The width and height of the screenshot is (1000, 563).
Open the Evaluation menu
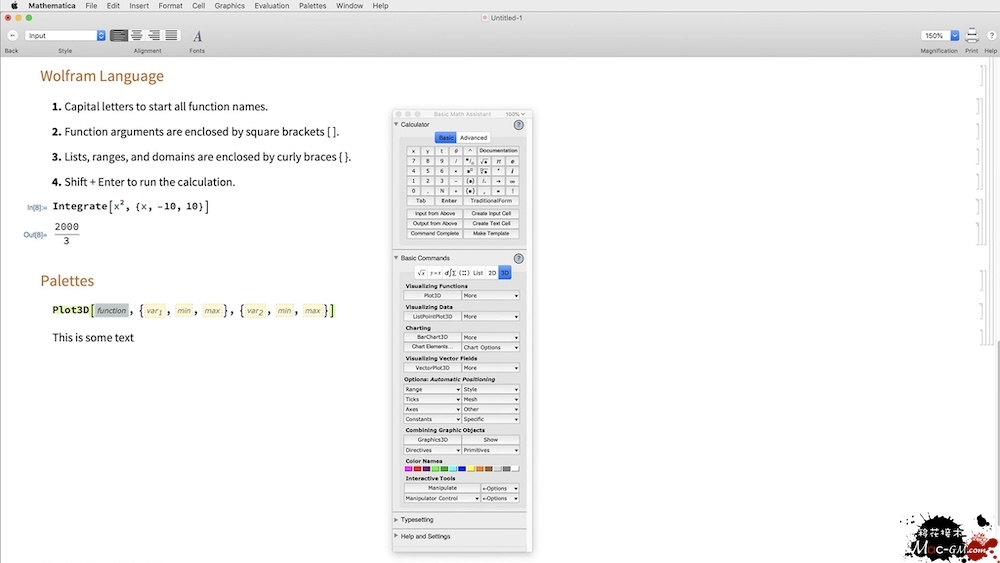click(271, 6)
